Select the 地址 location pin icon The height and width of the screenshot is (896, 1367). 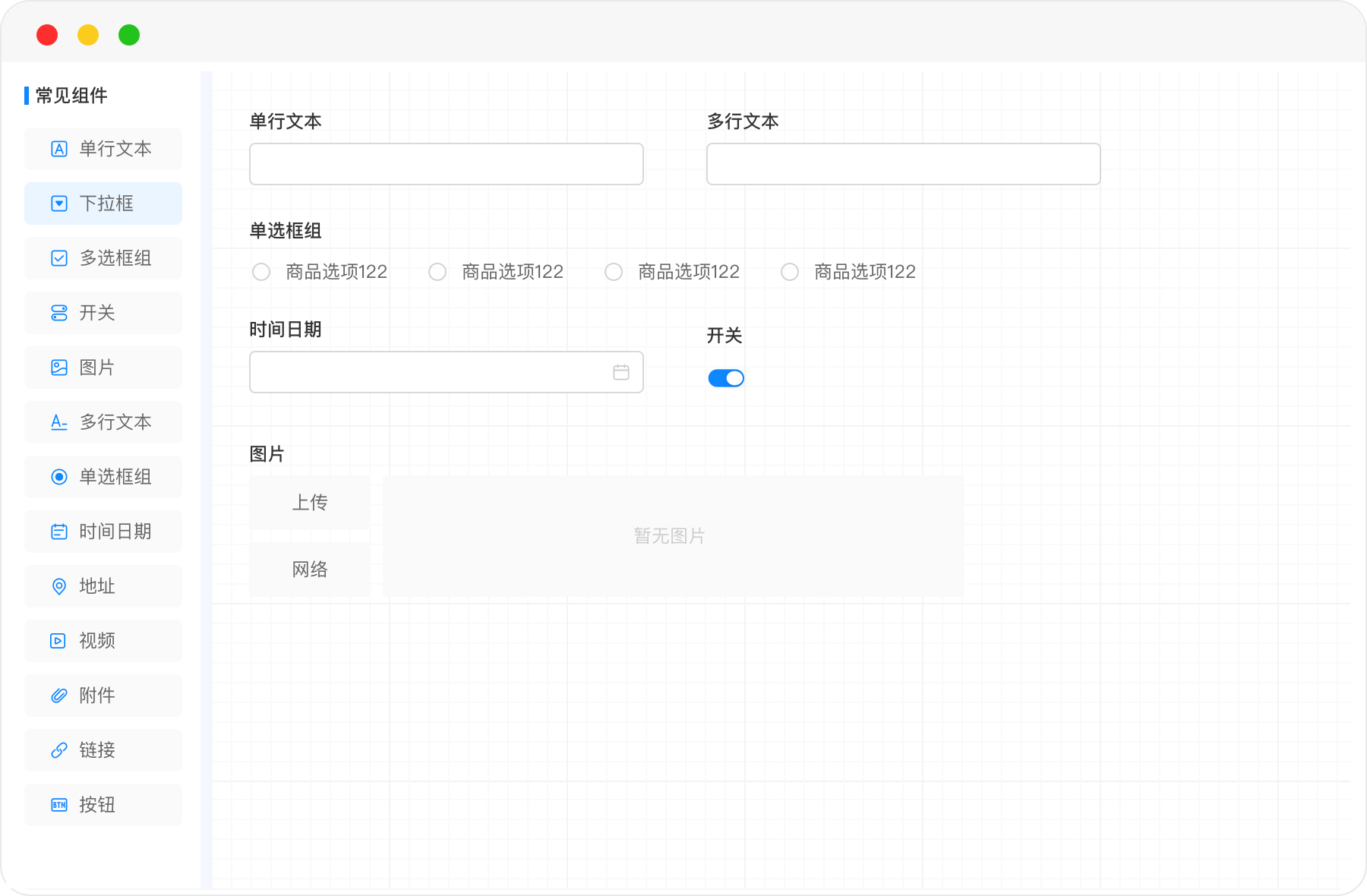[59, 586]
